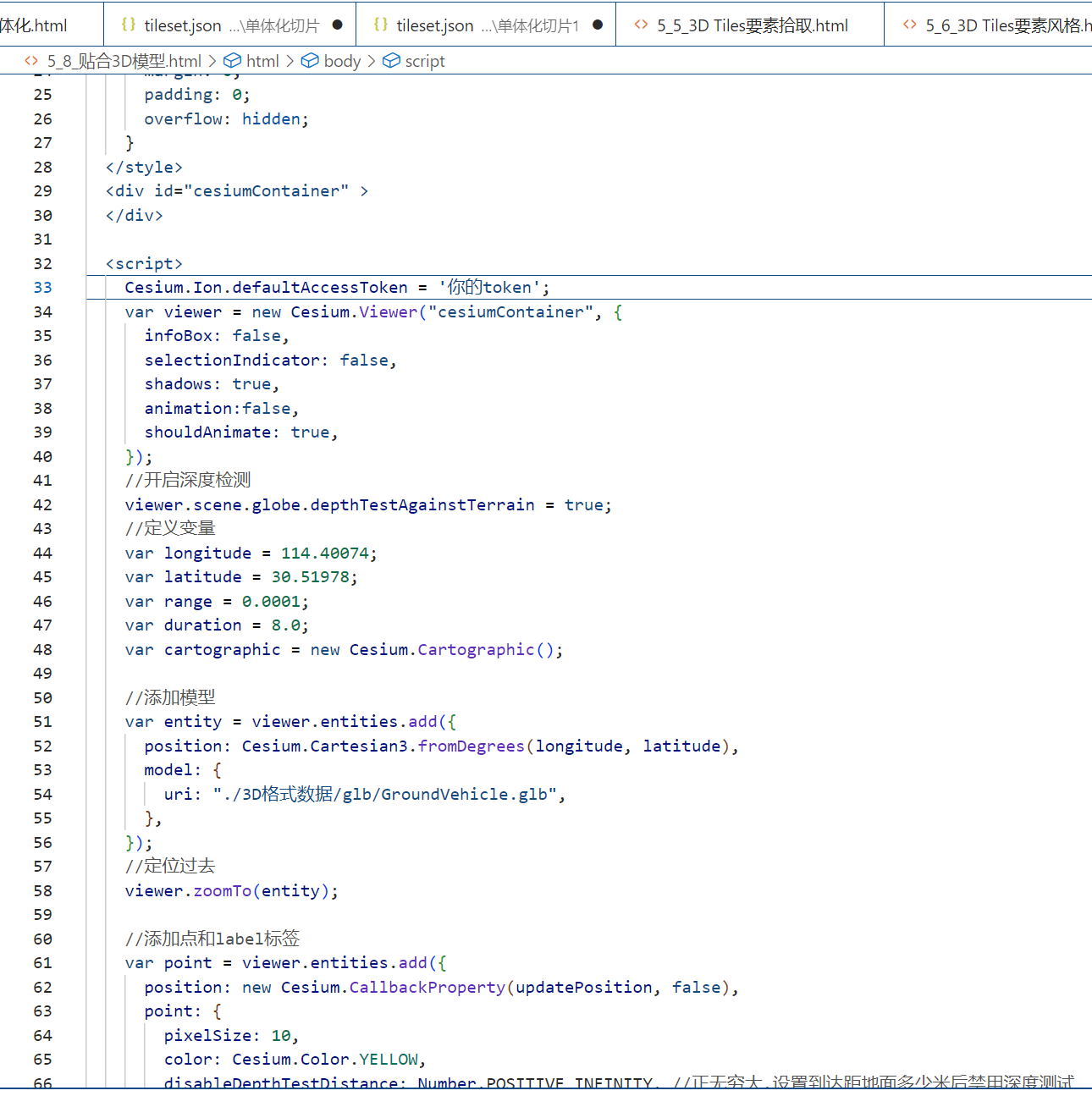Click 'id="cesiumContainer"' on line 29
Viewport: 1092px width, 1096px height.
tap(251, 191)
